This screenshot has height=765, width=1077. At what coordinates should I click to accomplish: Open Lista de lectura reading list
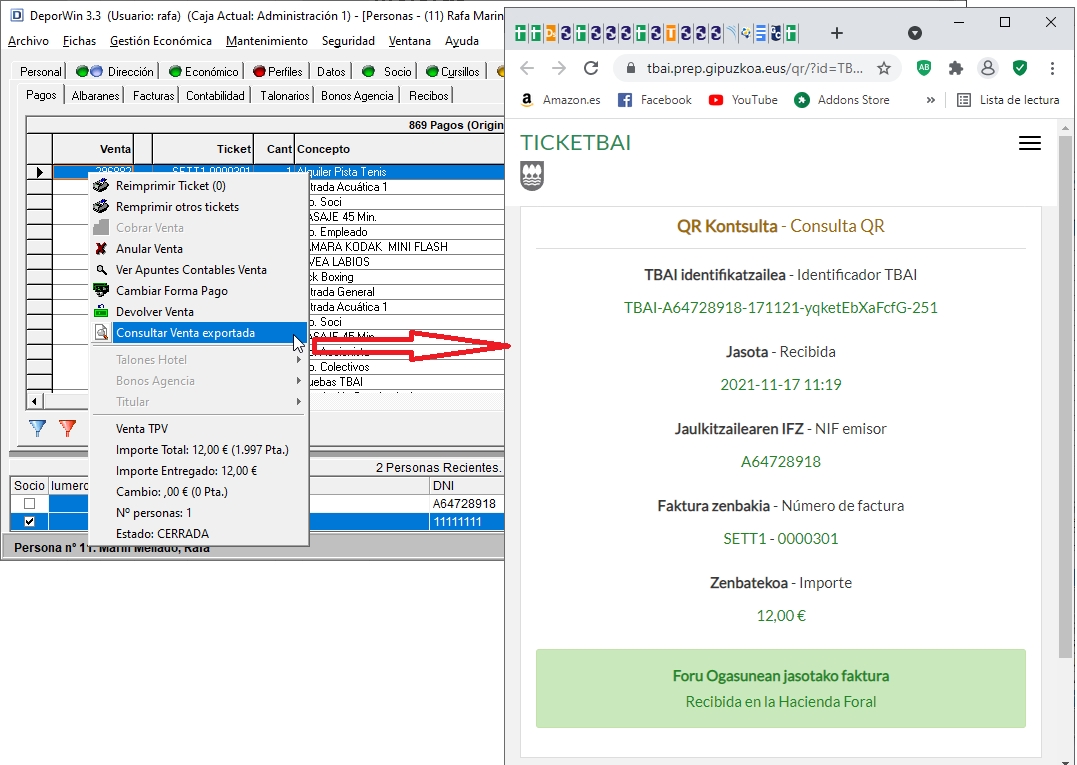click(x=1008, y=100)
